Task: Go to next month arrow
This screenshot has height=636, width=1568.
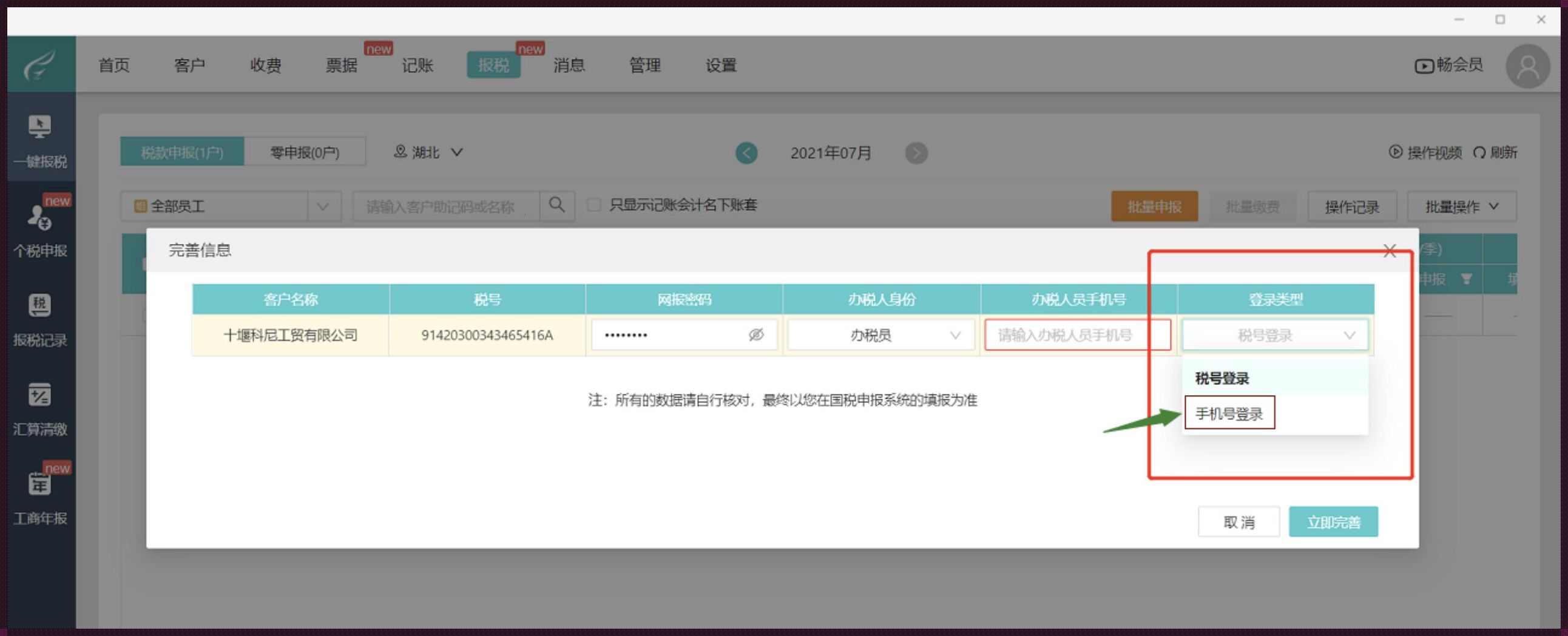Action: point(916,153)
